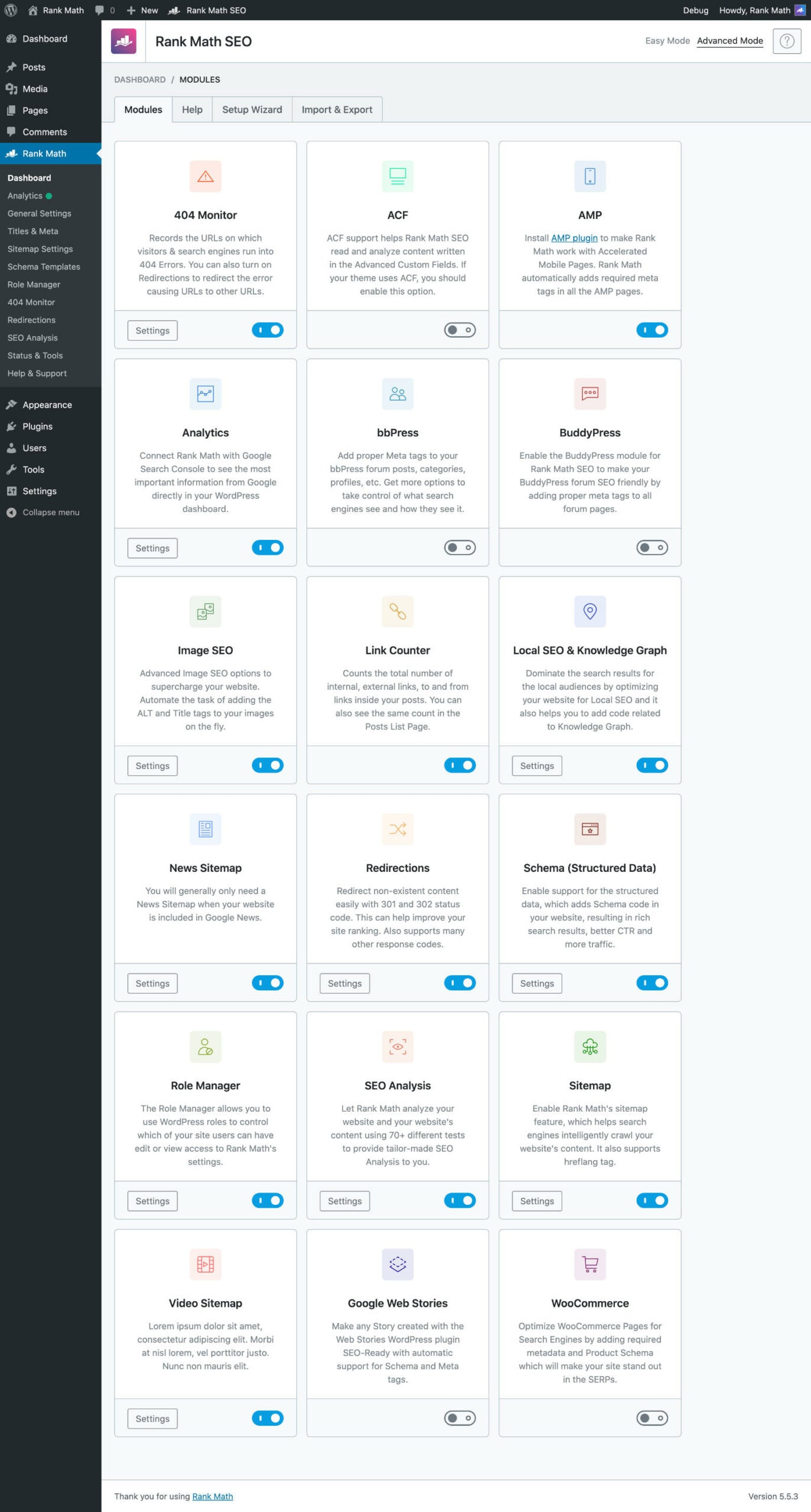This screenshot has width=811, height=1512.
Task: Click the Video Sitemap film icon
Action: (x=205, y=1265)
